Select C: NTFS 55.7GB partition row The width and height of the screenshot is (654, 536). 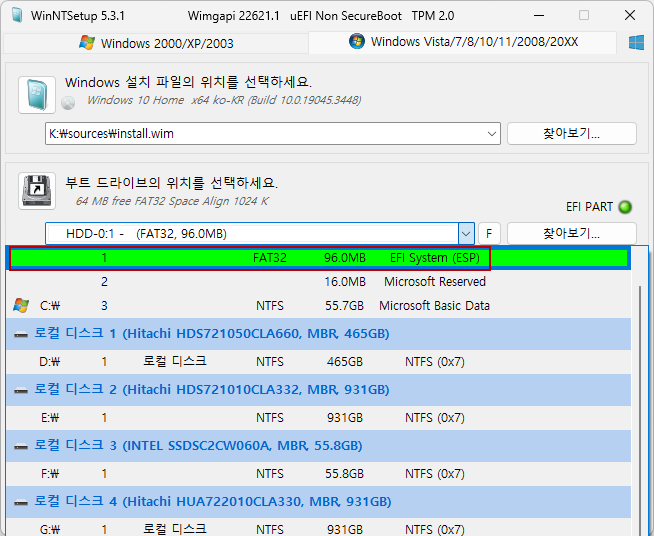pyautogui.click(x=319, y=306)
